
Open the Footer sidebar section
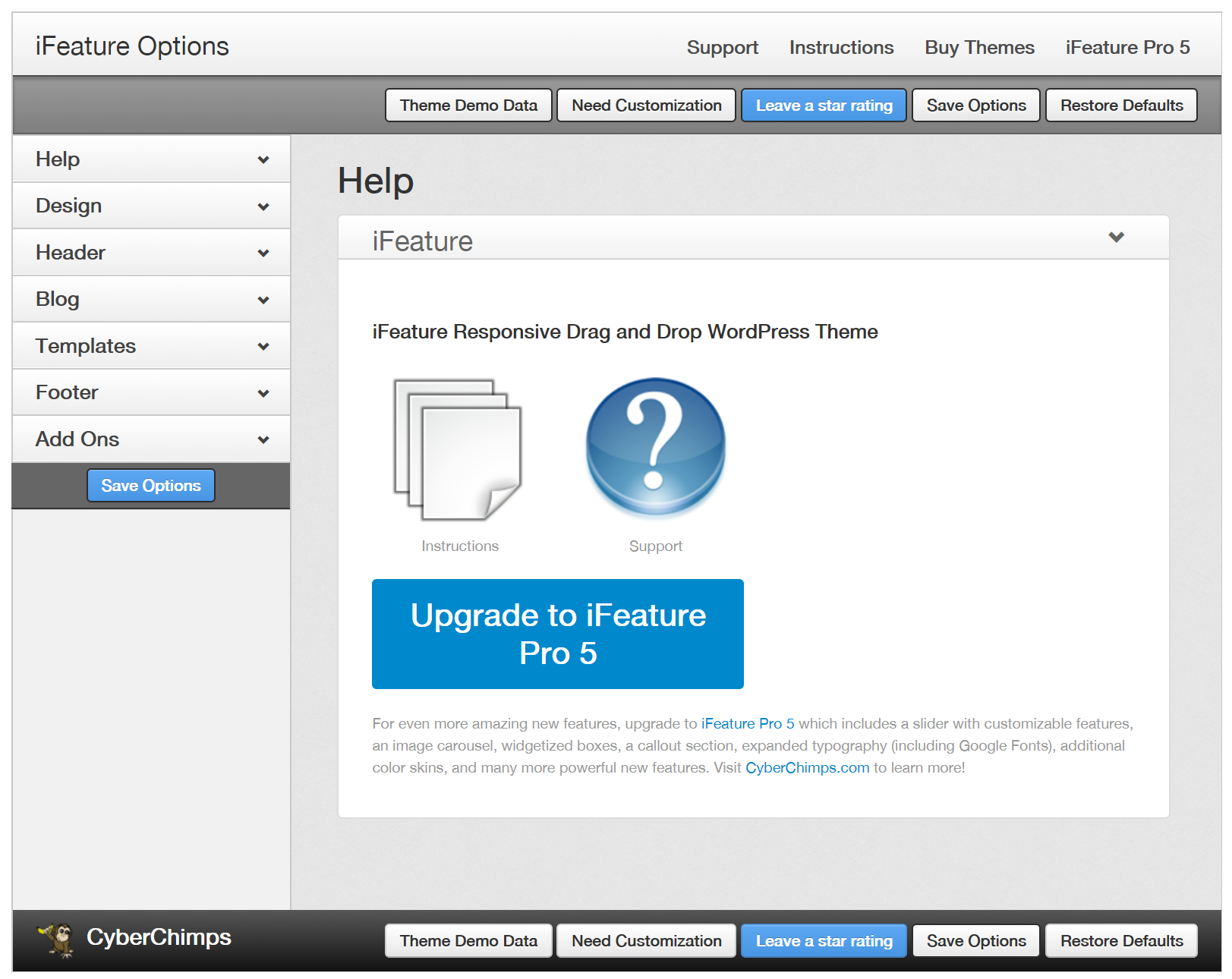coord(151,392)
